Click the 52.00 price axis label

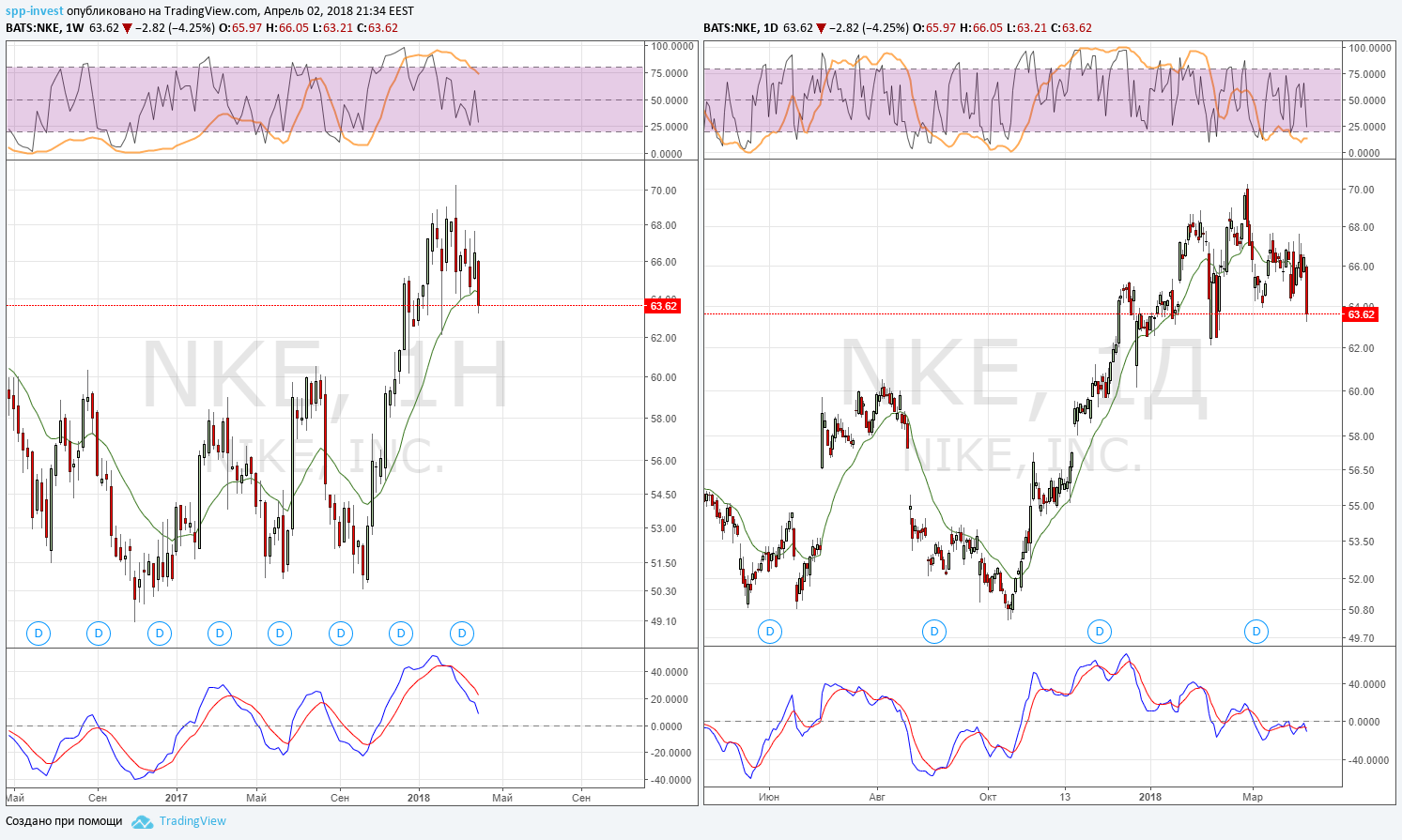pyautogui.click(x=1361, y=579)
